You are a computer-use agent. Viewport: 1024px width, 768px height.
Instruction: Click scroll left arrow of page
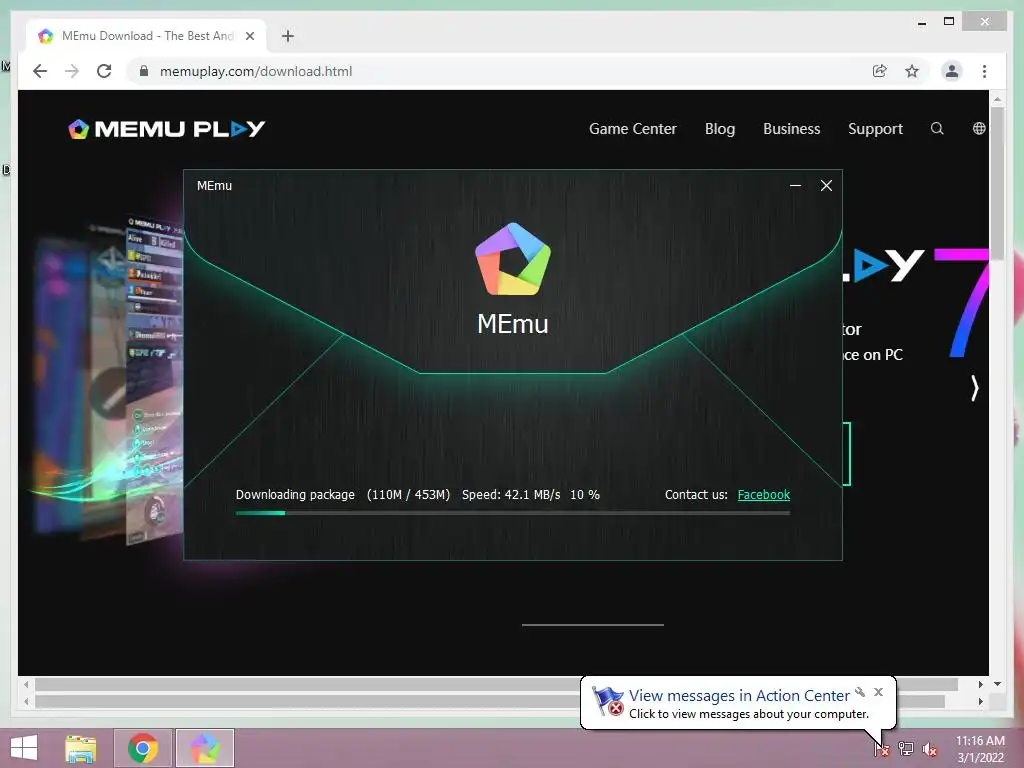click(x=26, y=684)
